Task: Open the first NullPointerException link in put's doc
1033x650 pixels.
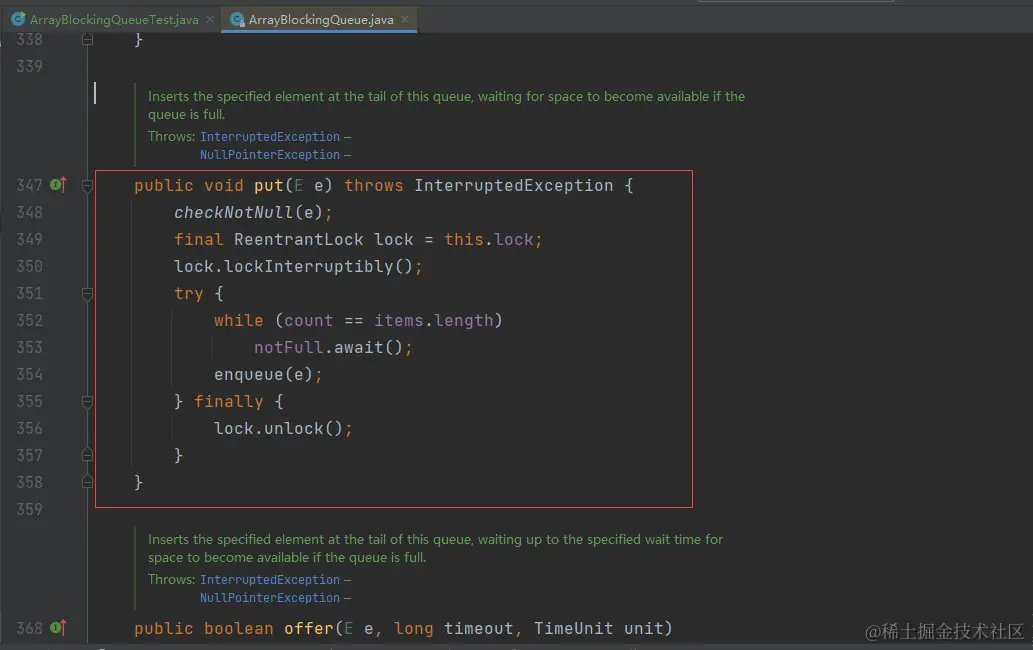Action: pos(270,155)
